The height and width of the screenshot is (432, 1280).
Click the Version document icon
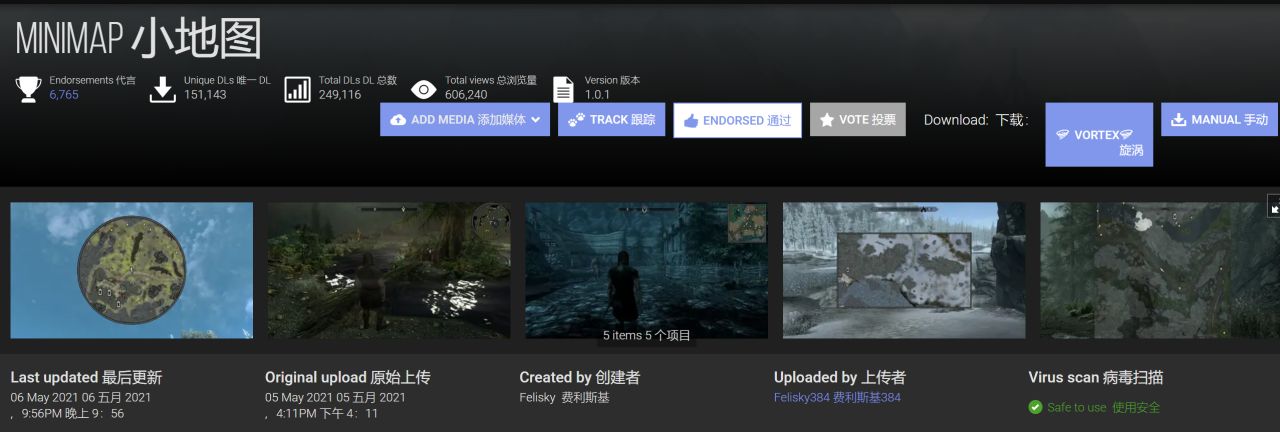(564, 89)
